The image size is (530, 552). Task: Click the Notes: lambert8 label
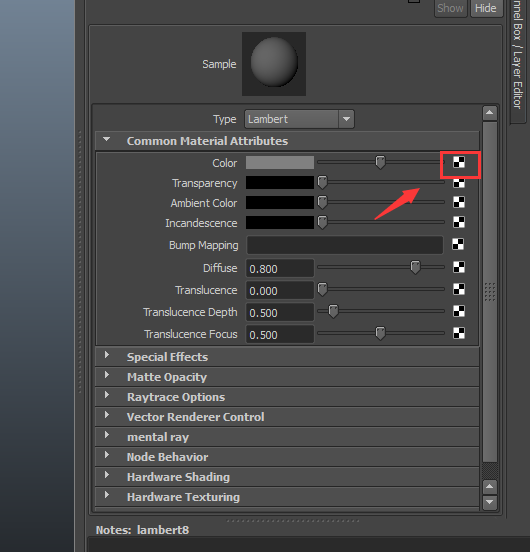tap(143, 530)
